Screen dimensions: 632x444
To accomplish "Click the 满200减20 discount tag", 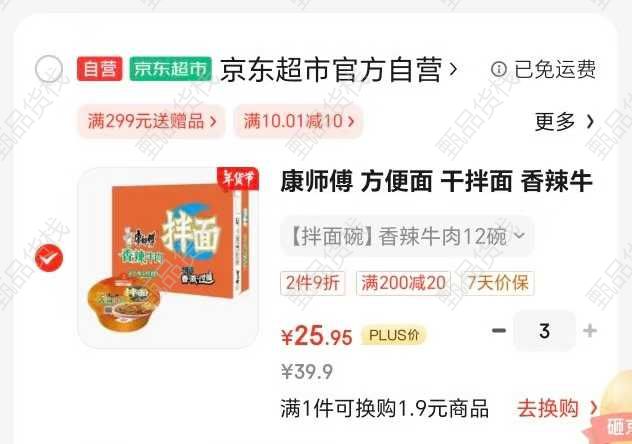I will click(403, 283).
